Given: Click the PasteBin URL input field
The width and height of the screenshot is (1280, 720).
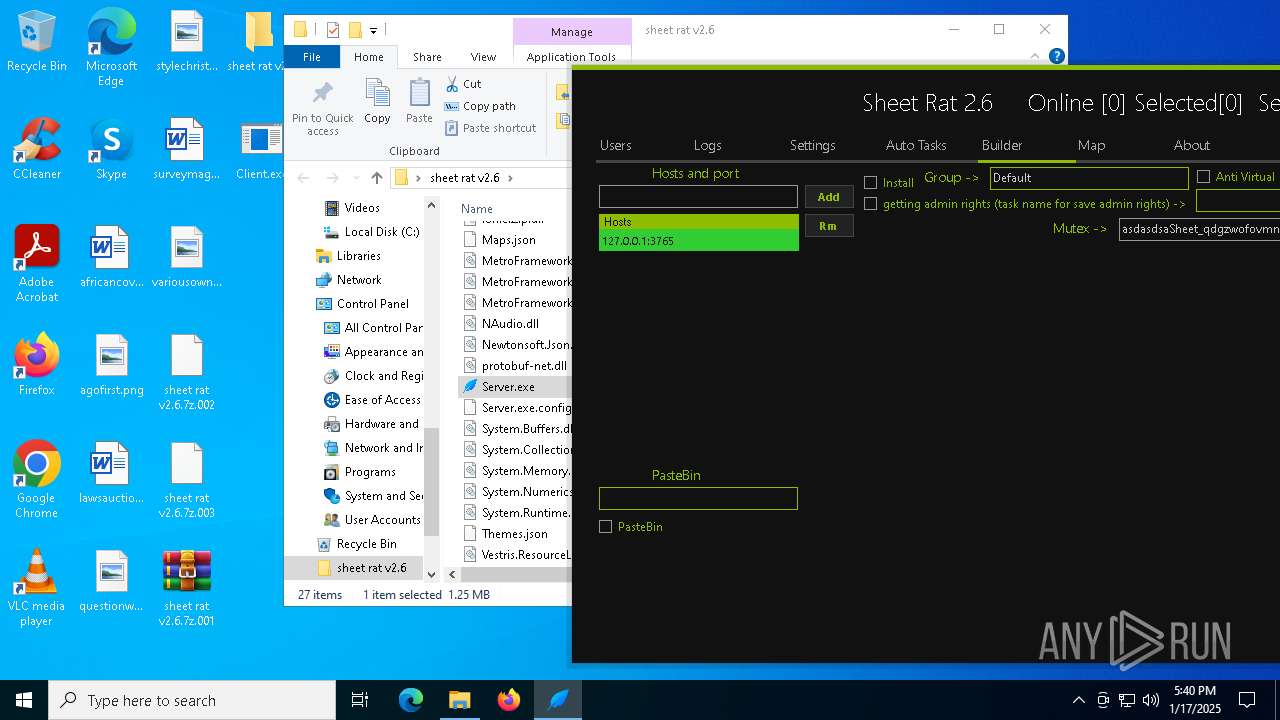Looking at the screenshot, I should point(698,498).
